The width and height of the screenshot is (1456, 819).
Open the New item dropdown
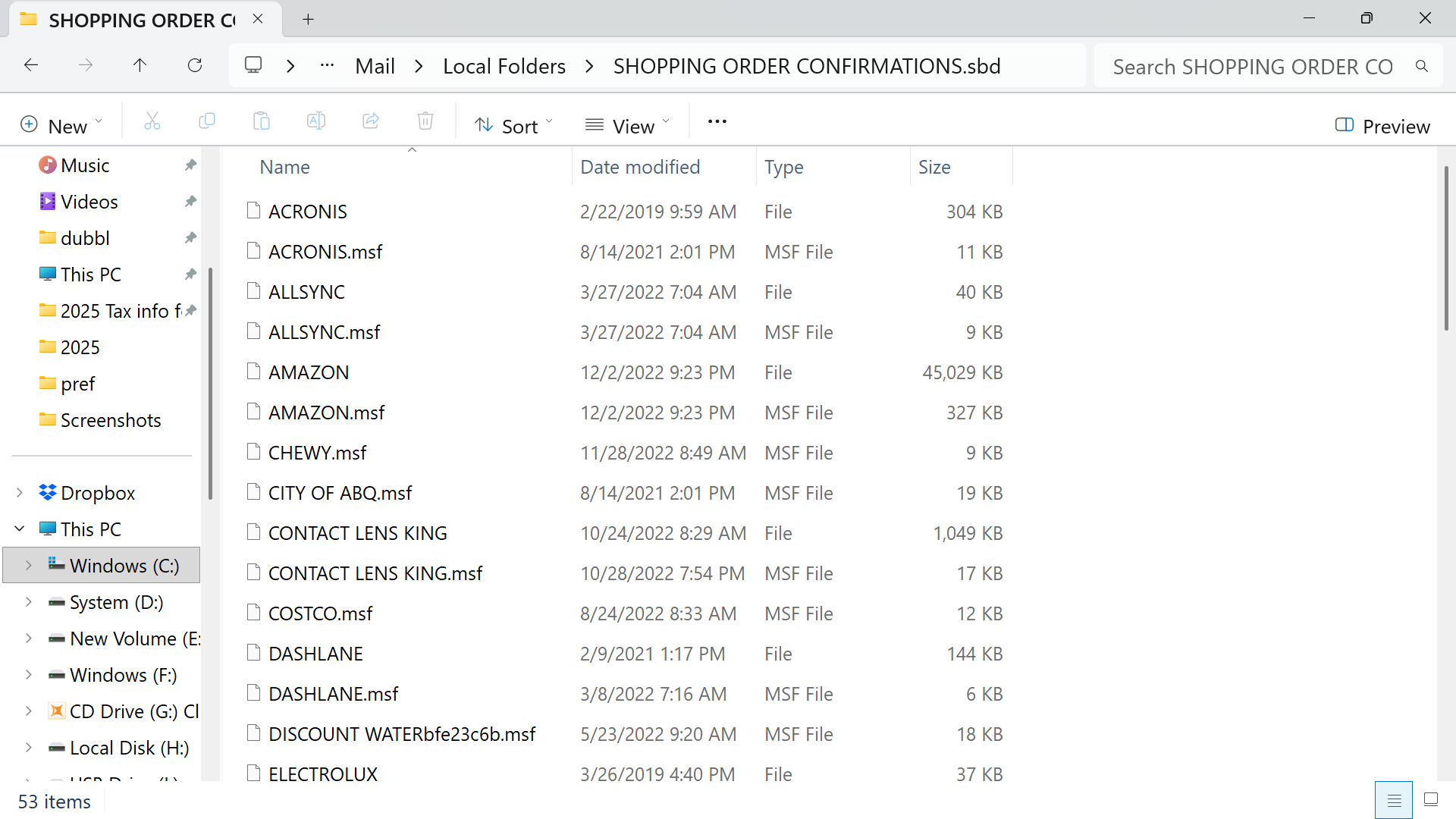(61, 126)
